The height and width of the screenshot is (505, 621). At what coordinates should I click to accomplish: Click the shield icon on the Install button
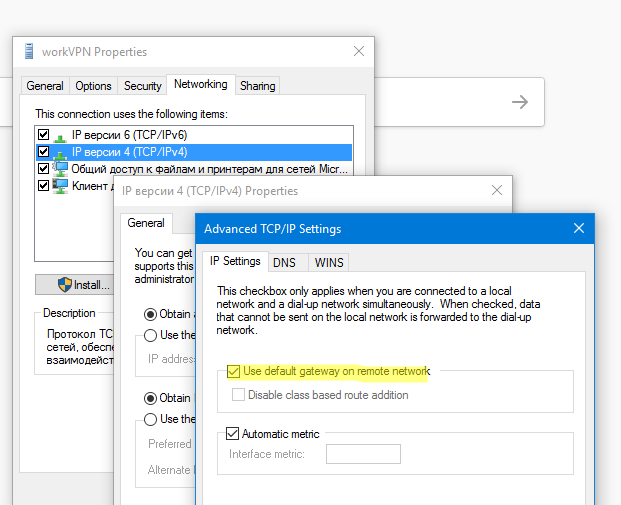65,285
